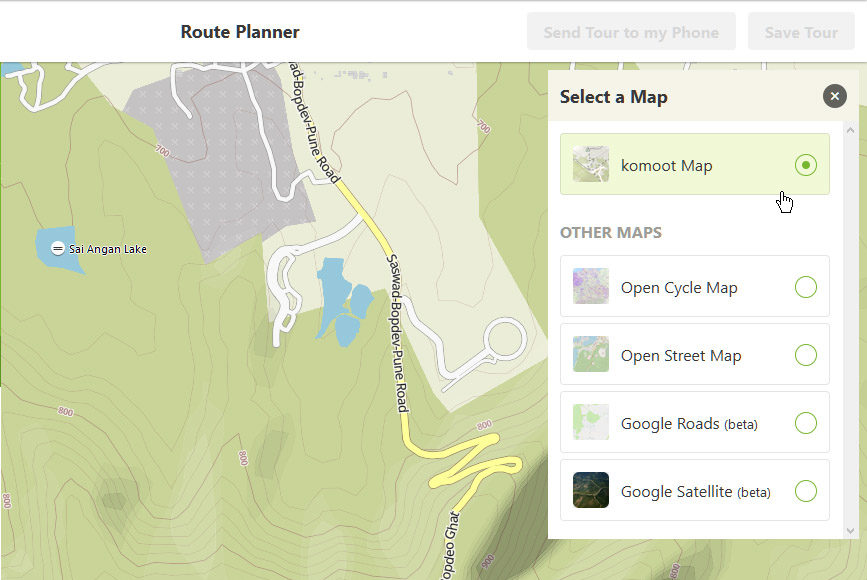Select the Open Cycle Map radio button
Viewport: 867px width, 580px height.
point(806,288)
